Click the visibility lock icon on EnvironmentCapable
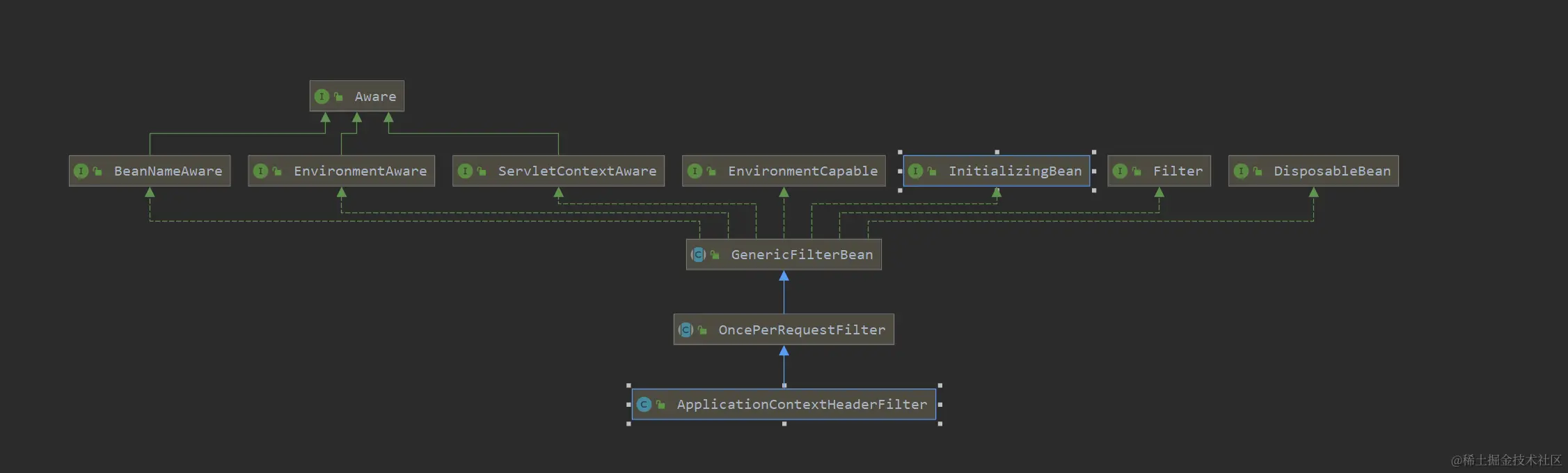 [711, 171]
